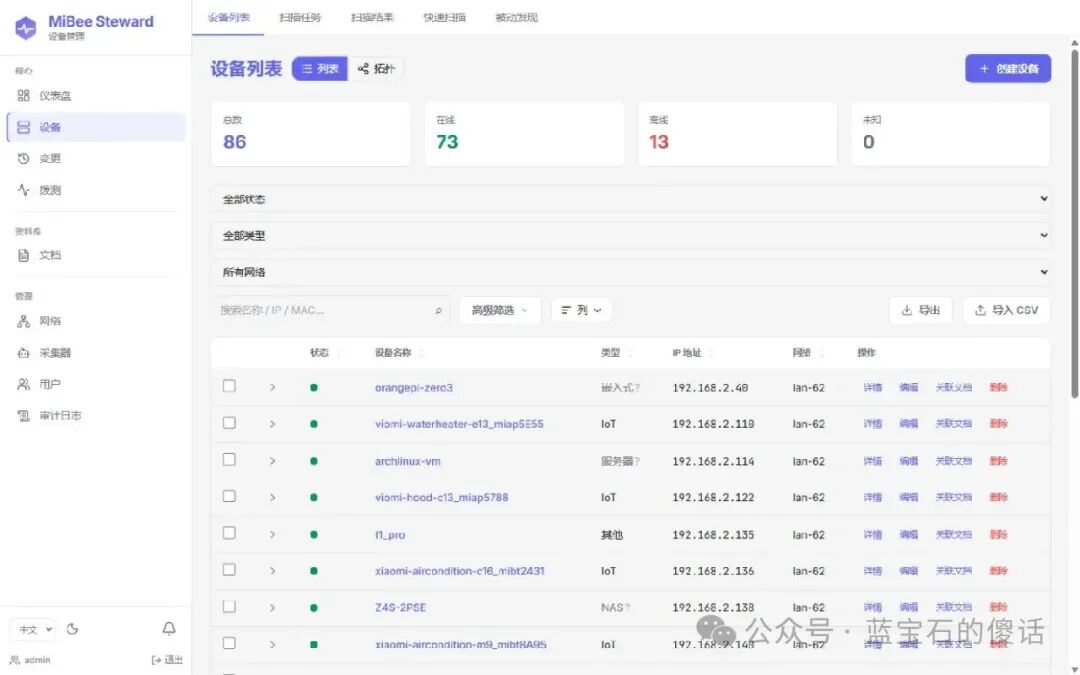Click the vertical page scrollbar
Viewport: 1080px width, 675px height.
click(1074, 222)
